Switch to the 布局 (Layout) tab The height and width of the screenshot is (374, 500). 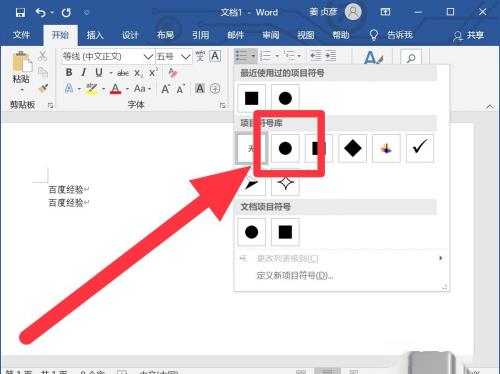click(x=165, y=35)
